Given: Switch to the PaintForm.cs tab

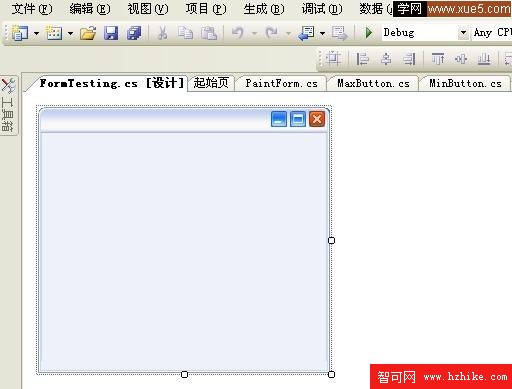Looking at the screenshot, I should tap(282, 83).
